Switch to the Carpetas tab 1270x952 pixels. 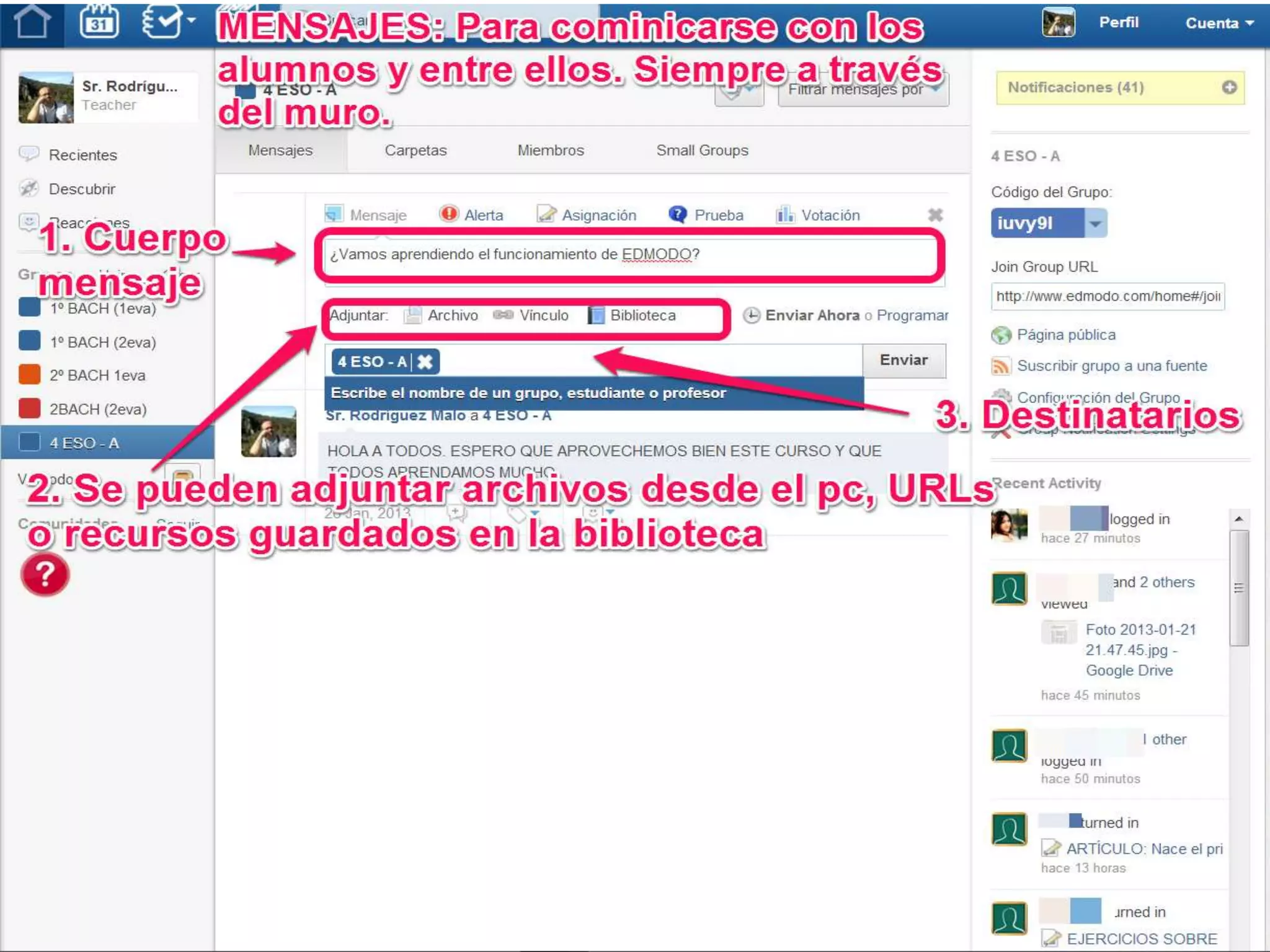point(415,151)
